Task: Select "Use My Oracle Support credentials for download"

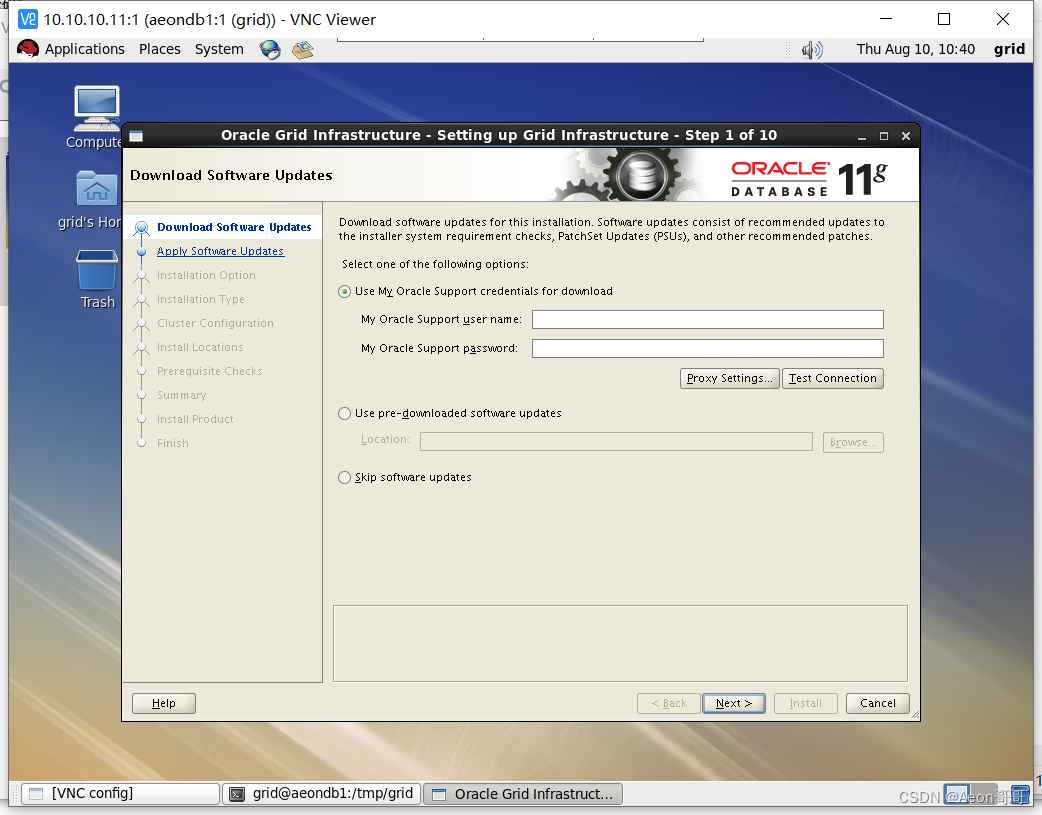Action: tap(344, 290)
